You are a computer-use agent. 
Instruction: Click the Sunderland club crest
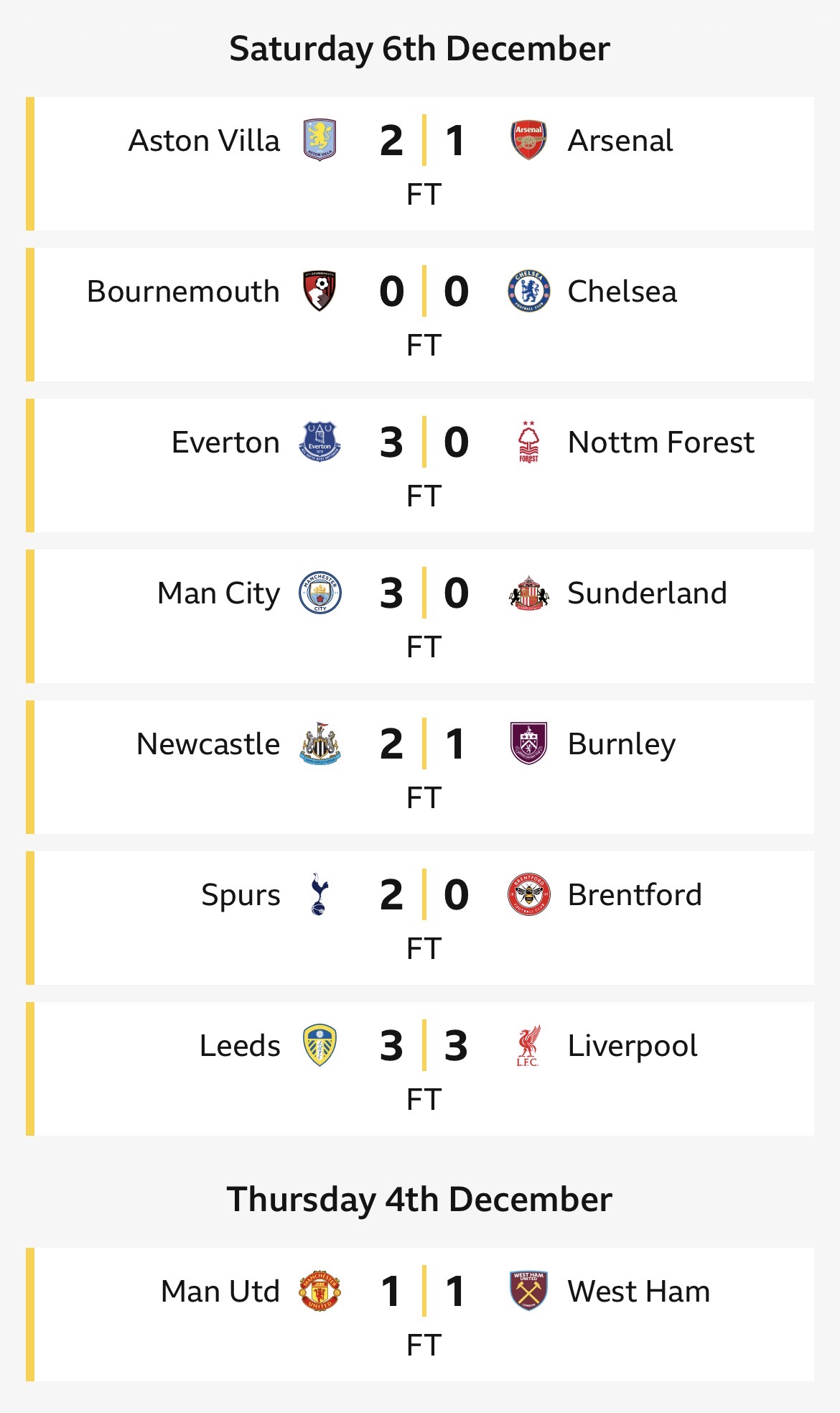pyautogui.click(x=528, y=593)
